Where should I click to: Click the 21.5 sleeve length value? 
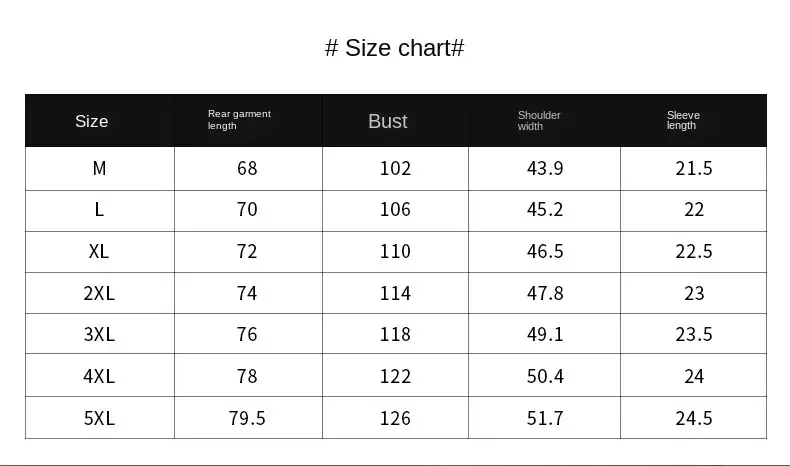click(694, 168)
